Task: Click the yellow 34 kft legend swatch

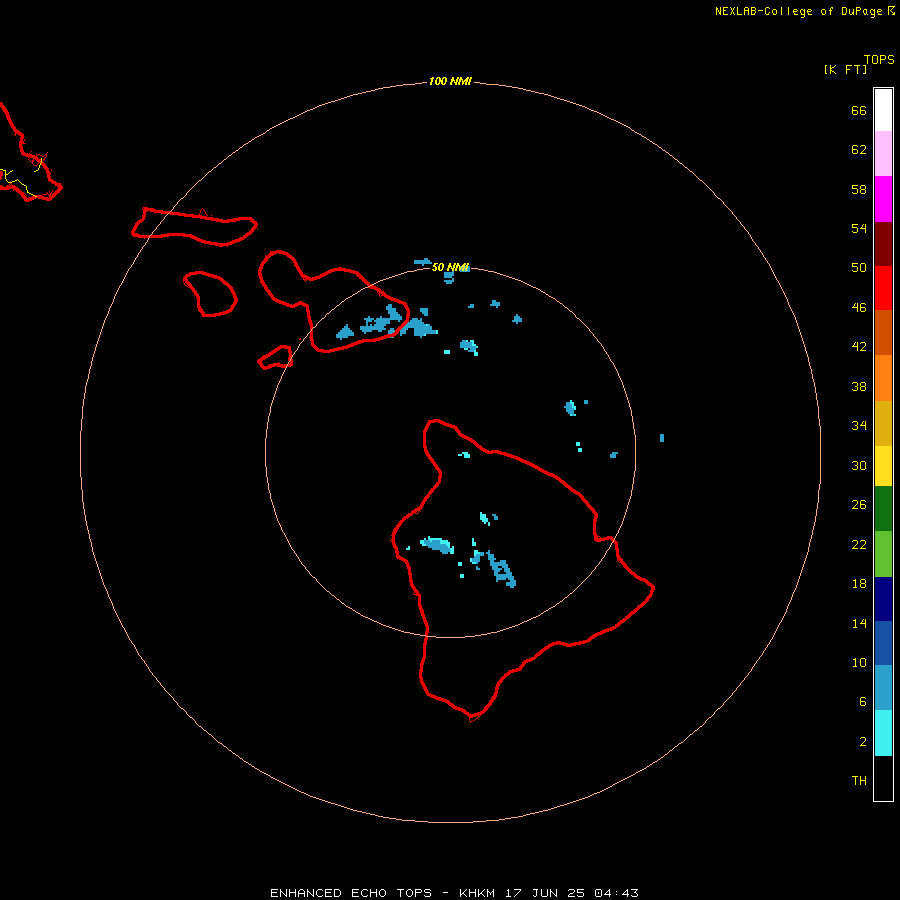Action: pos(883,466)
